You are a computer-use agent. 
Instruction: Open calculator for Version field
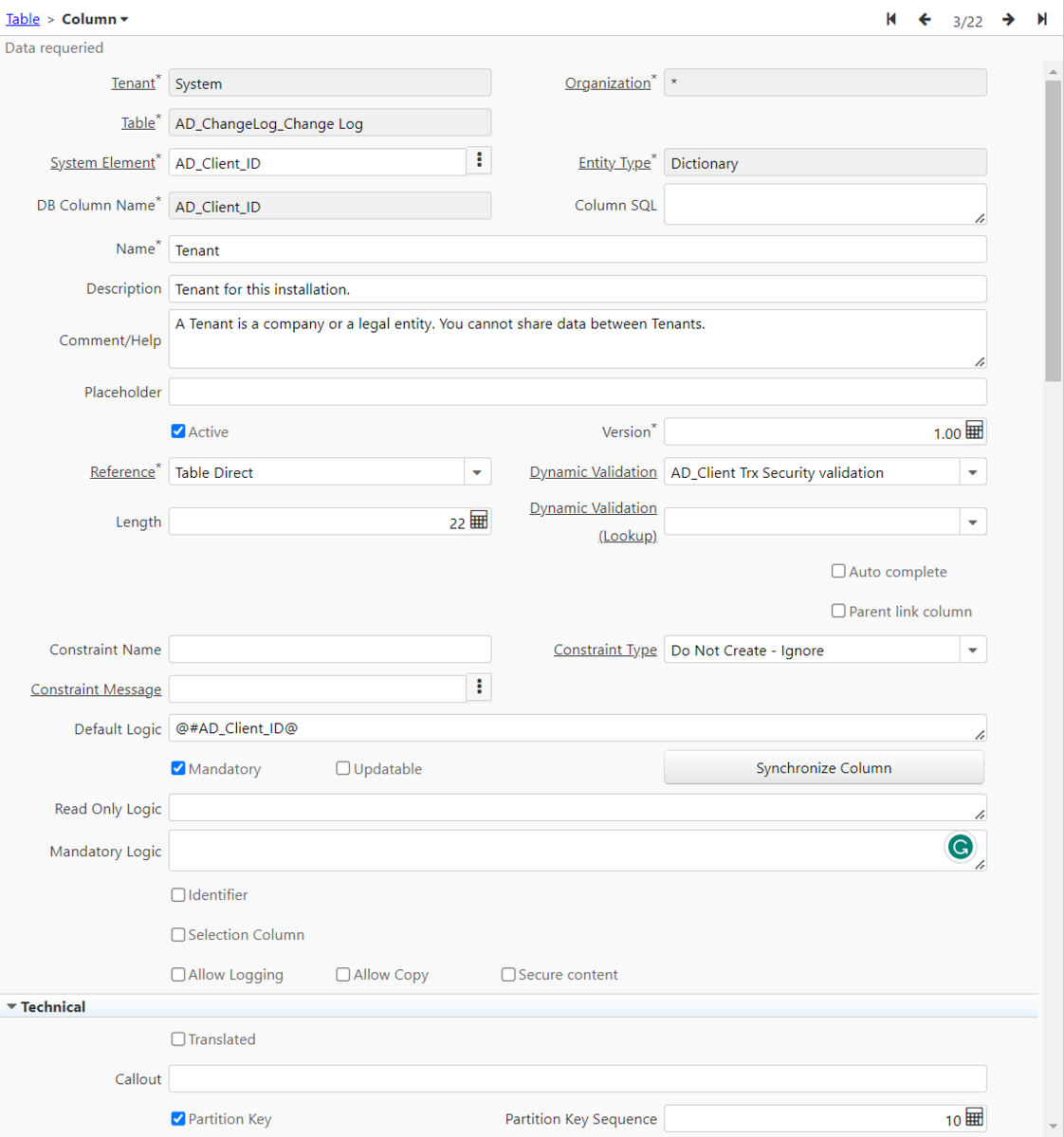coord(974,431)
